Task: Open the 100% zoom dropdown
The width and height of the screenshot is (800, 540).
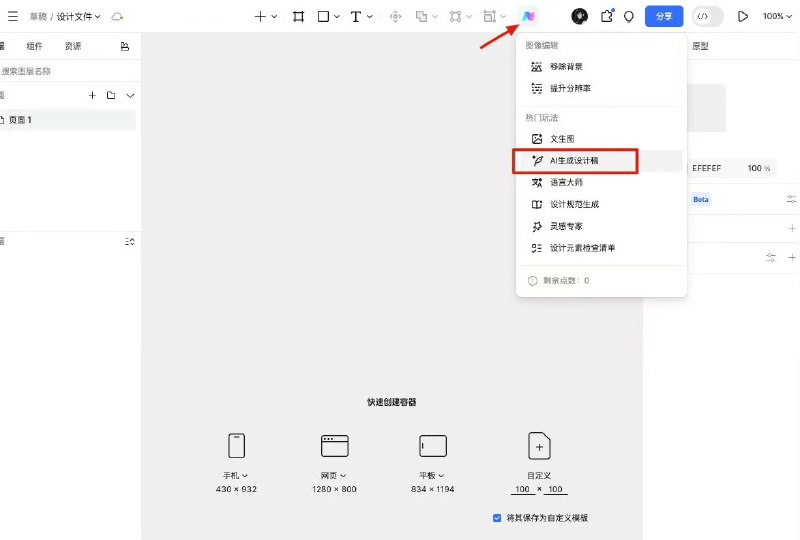Action: pos(777,16)
